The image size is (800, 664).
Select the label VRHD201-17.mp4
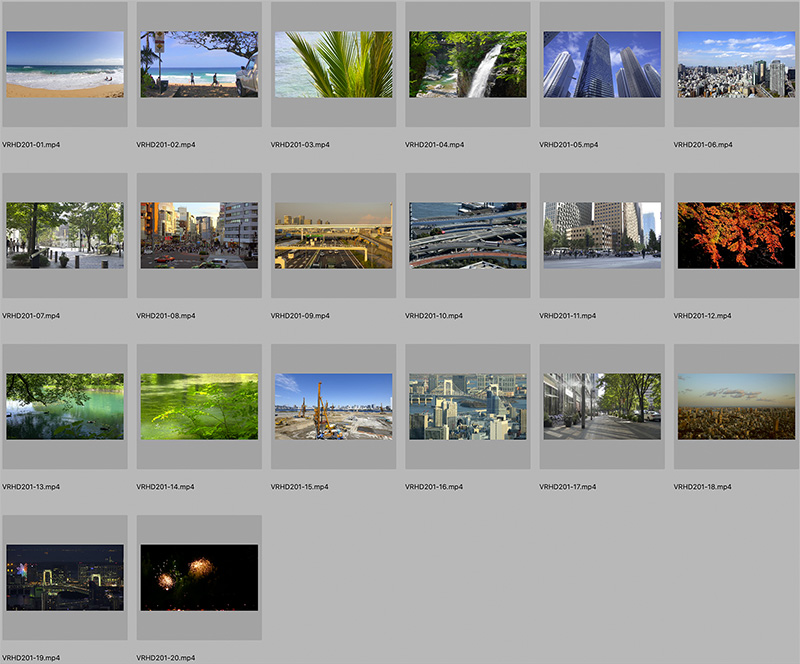click(x=567, y=486)
